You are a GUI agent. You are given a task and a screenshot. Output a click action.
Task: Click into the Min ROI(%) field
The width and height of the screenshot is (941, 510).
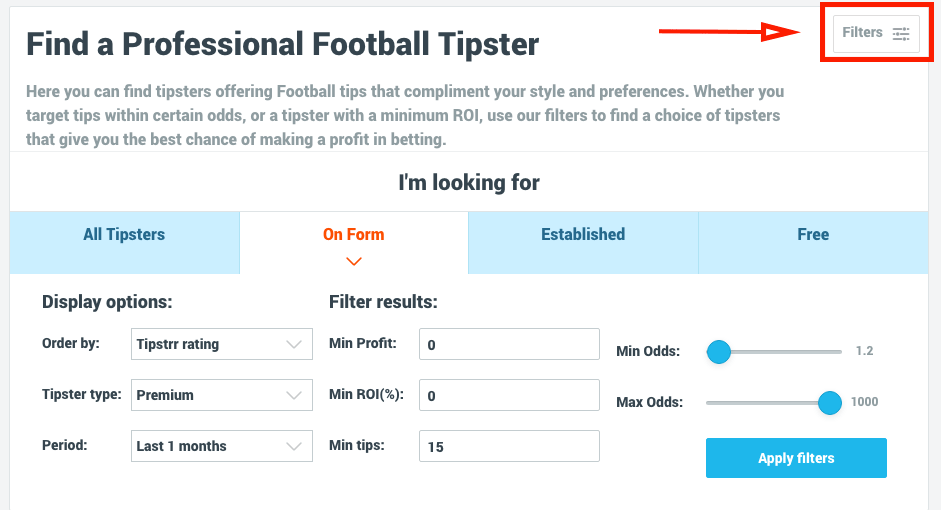[x=509, y=395]
